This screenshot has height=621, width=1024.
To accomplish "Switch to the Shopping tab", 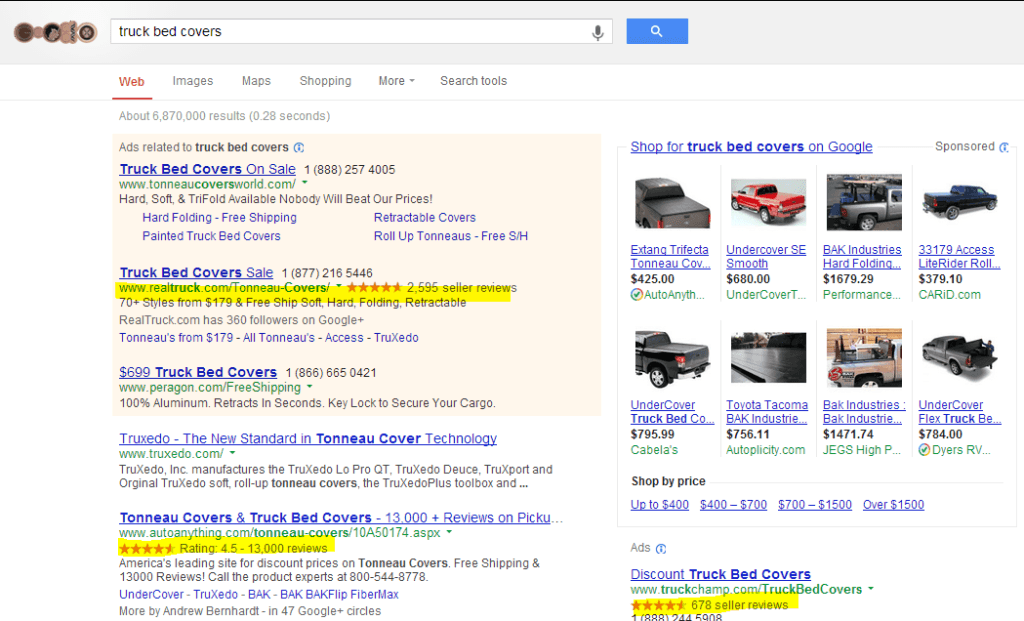I will tap(325, 81).
